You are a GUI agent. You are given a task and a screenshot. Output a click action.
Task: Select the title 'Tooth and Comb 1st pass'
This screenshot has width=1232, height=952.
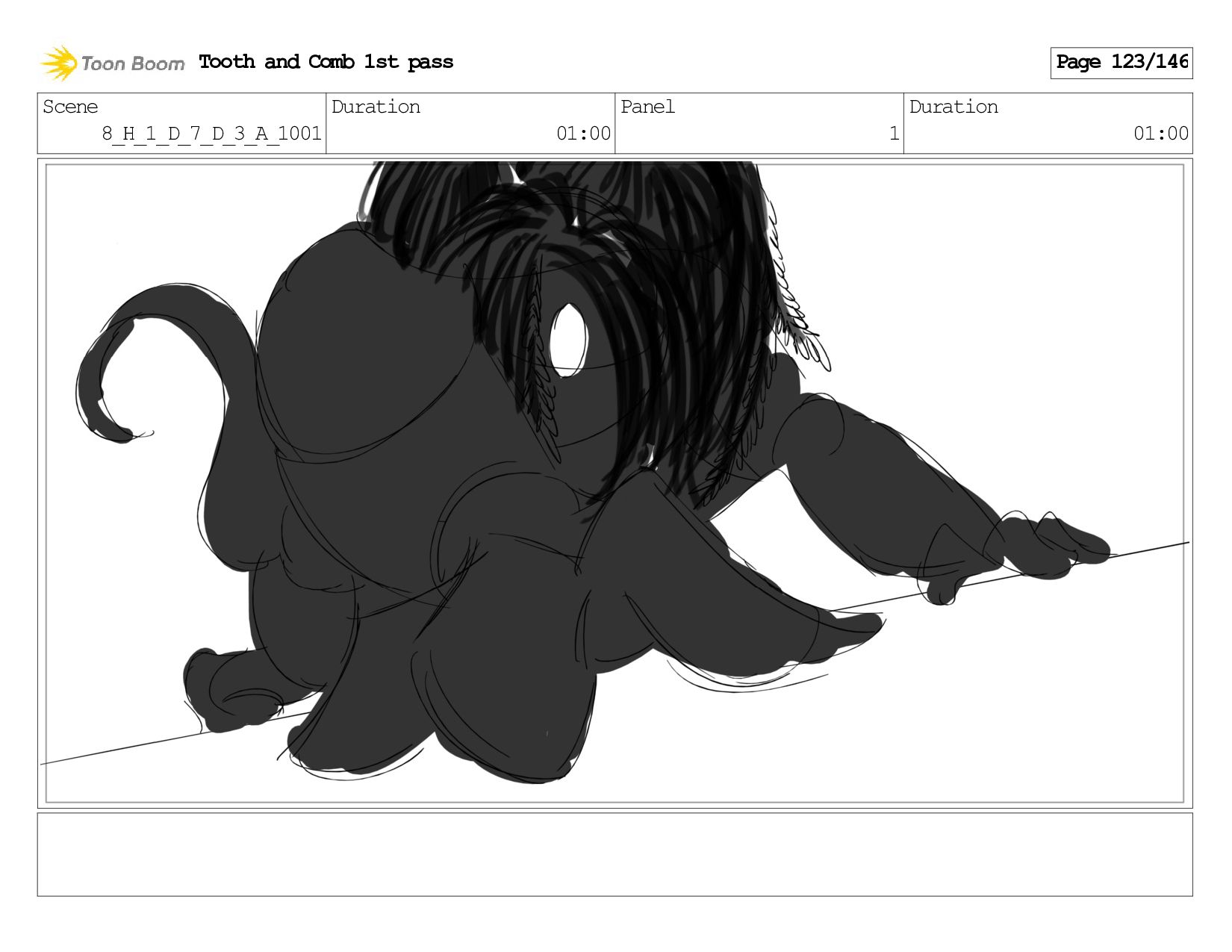[326, 62]
